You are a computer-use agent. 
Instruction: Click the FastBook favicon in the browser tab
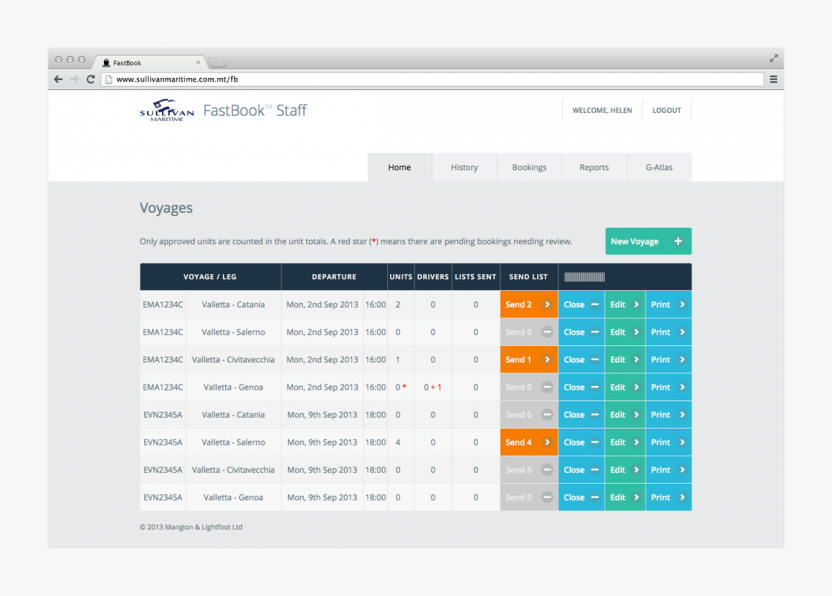pos(105,60)
